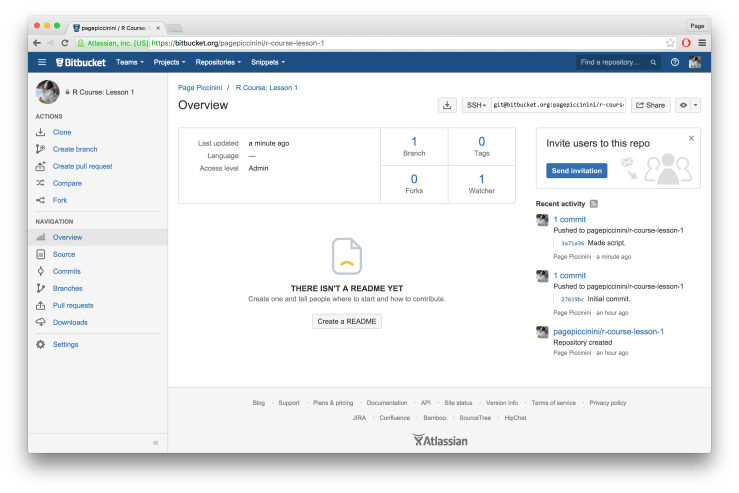Select the Compare icon in sidebar
This screenshot has width=739, height=493.
41,183
